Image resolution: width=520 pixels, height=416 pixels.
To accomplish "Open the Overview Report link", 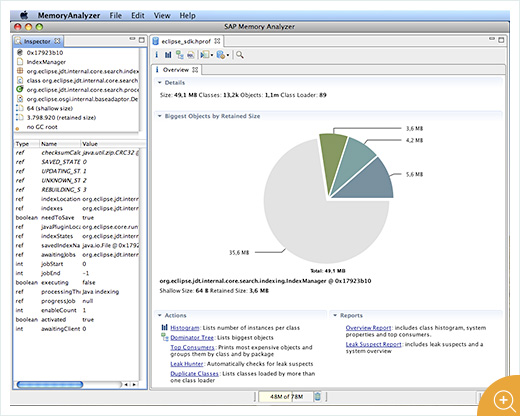I will click(368, 328).
